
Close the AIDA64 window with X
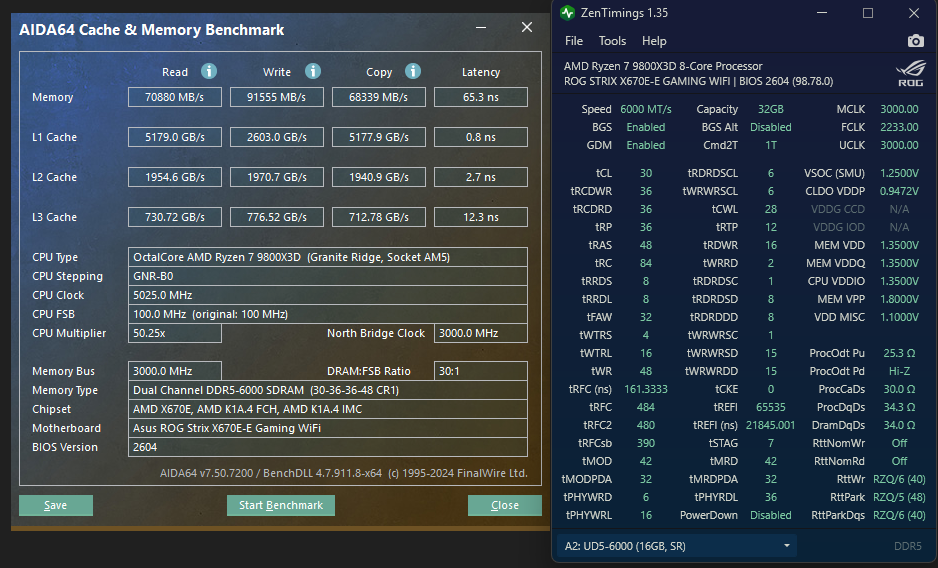click(x=526, y=28)
